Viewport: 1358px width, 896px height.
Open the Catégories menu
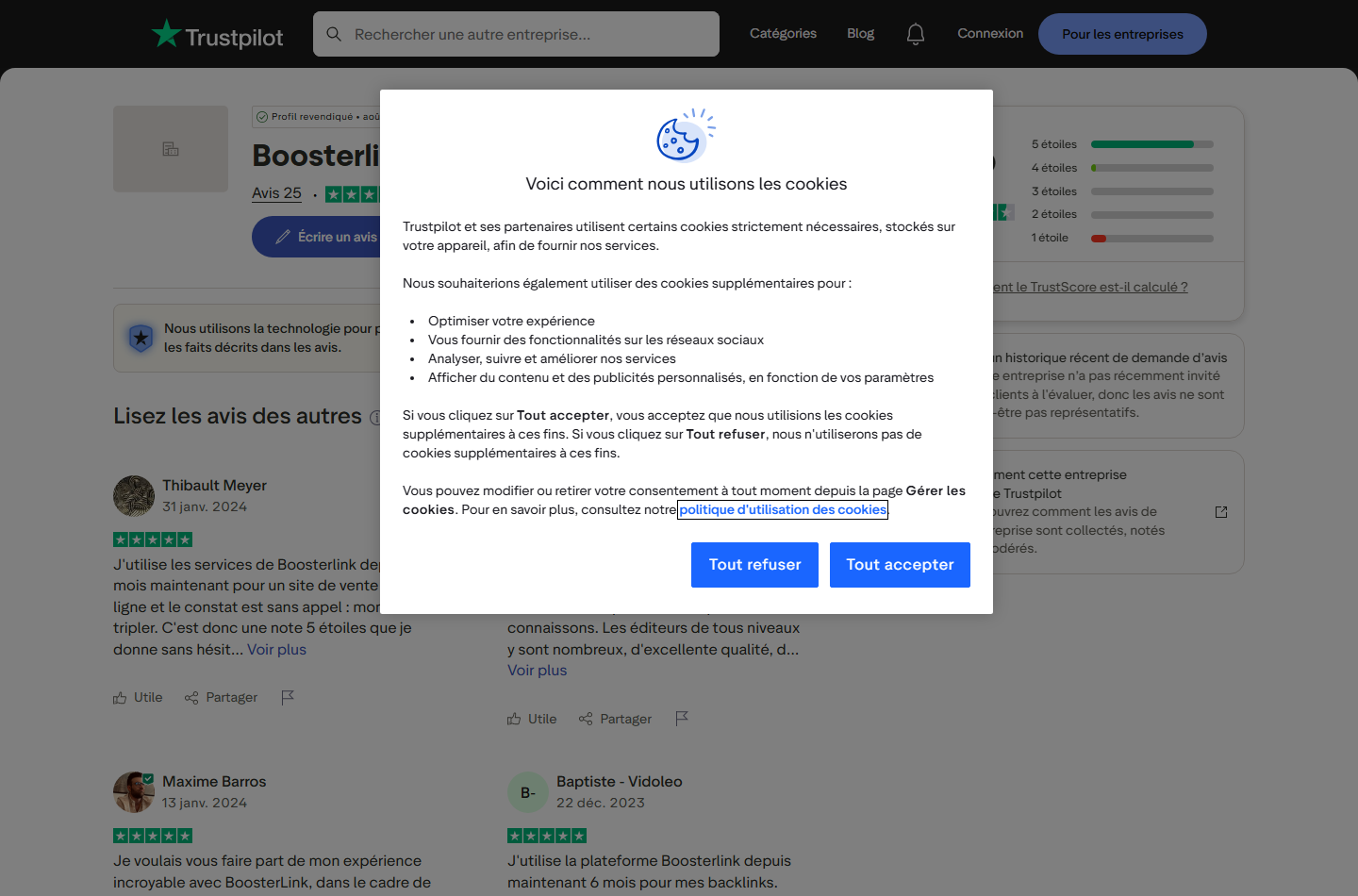coord(783,34)
